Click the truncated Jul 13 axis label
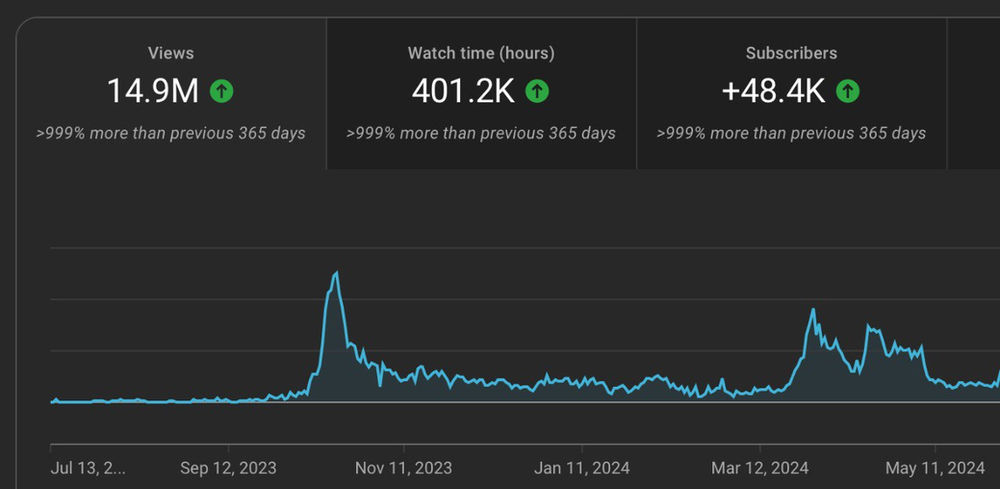Image resolution: width=1000 pixels, height=489 pixels. (x=88, y=468)
